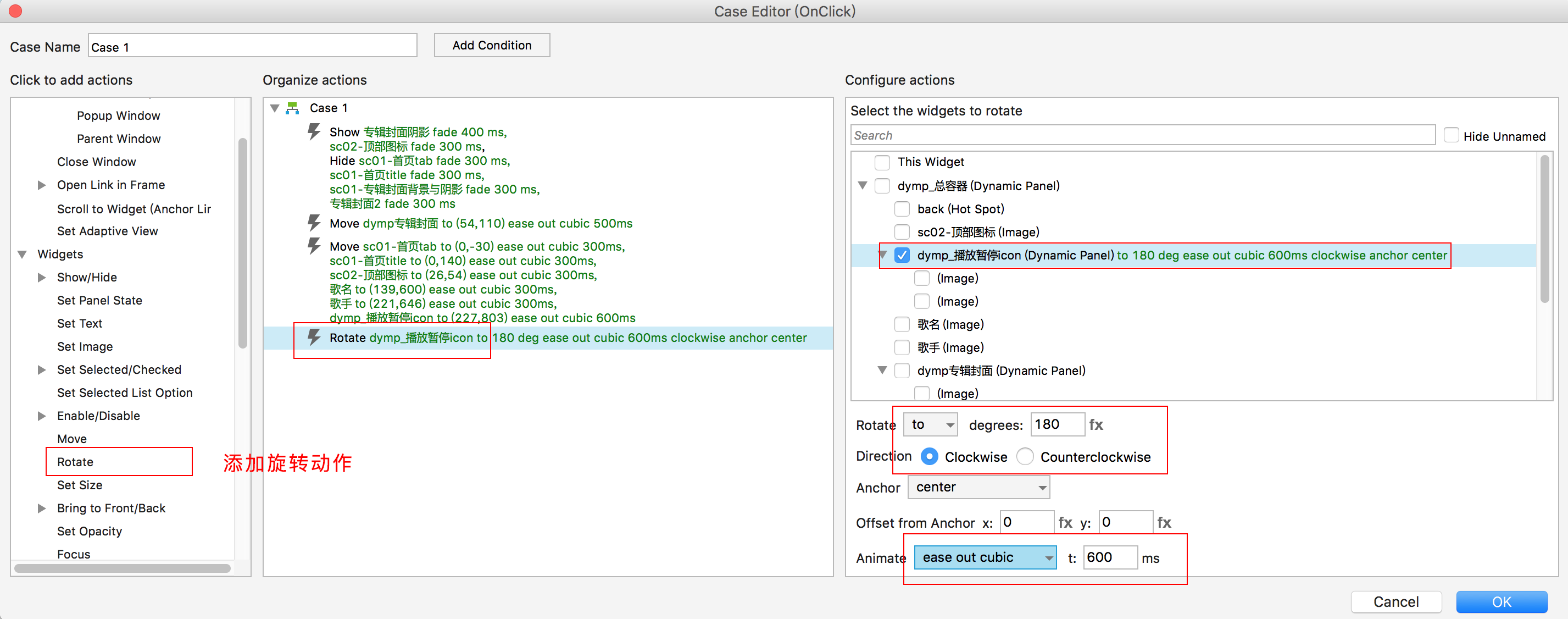Select the Counterclockwise radio button

coord(1025,456)
